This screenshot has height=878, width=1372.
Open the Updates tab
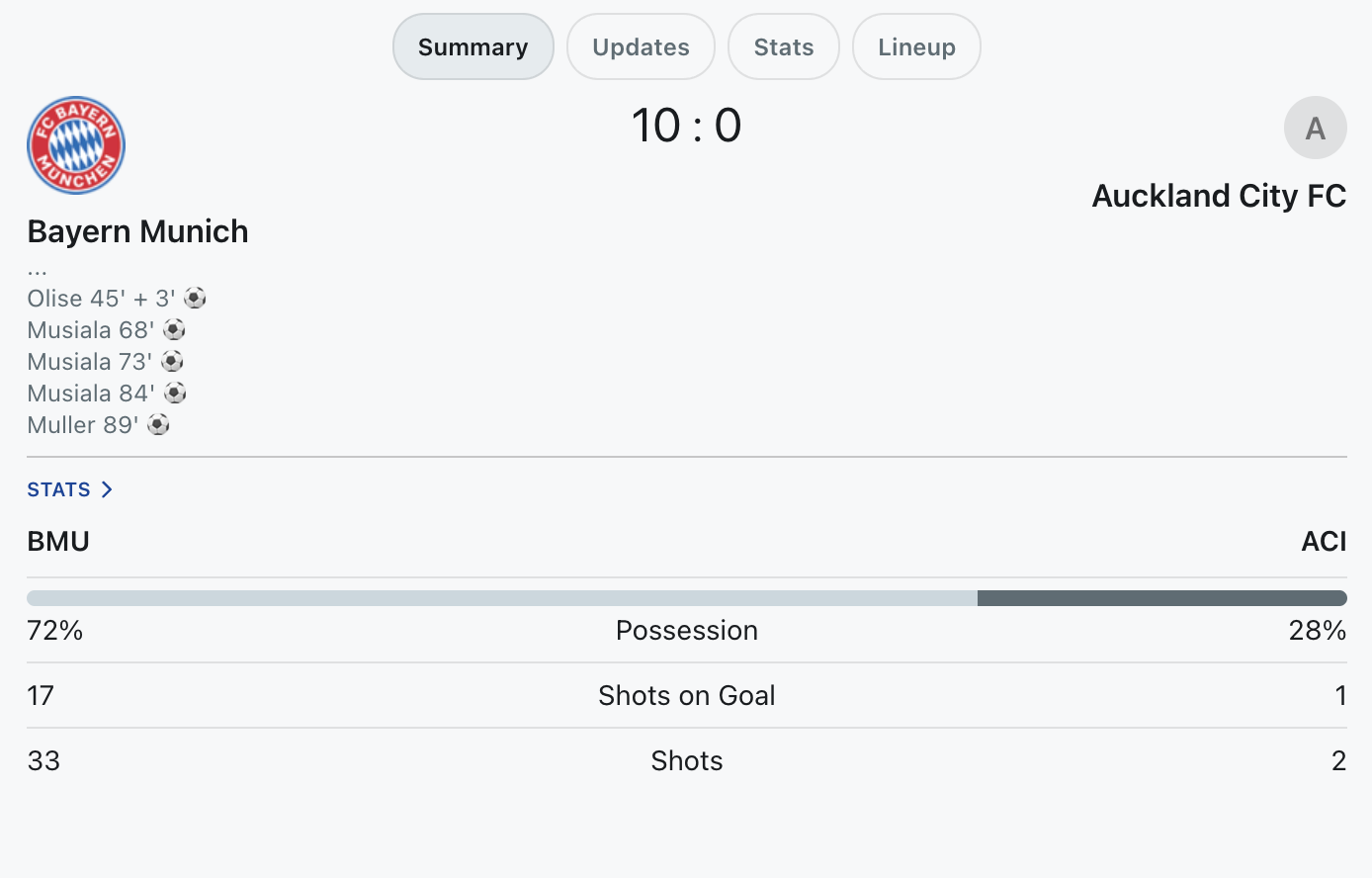tap(641, 46)
